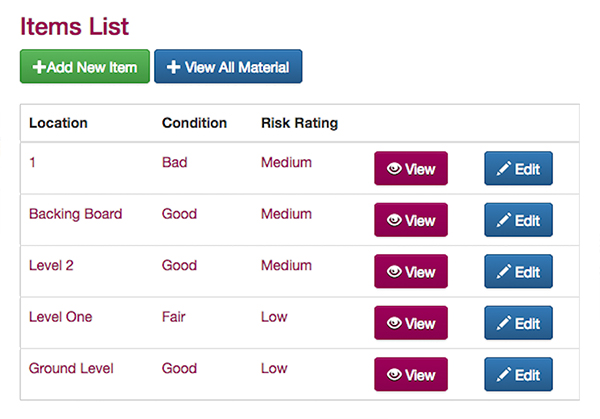Click pencil icon in Level One row
Image resolution: width=600 pixels, height=419 pixels.
pos(504,324)
